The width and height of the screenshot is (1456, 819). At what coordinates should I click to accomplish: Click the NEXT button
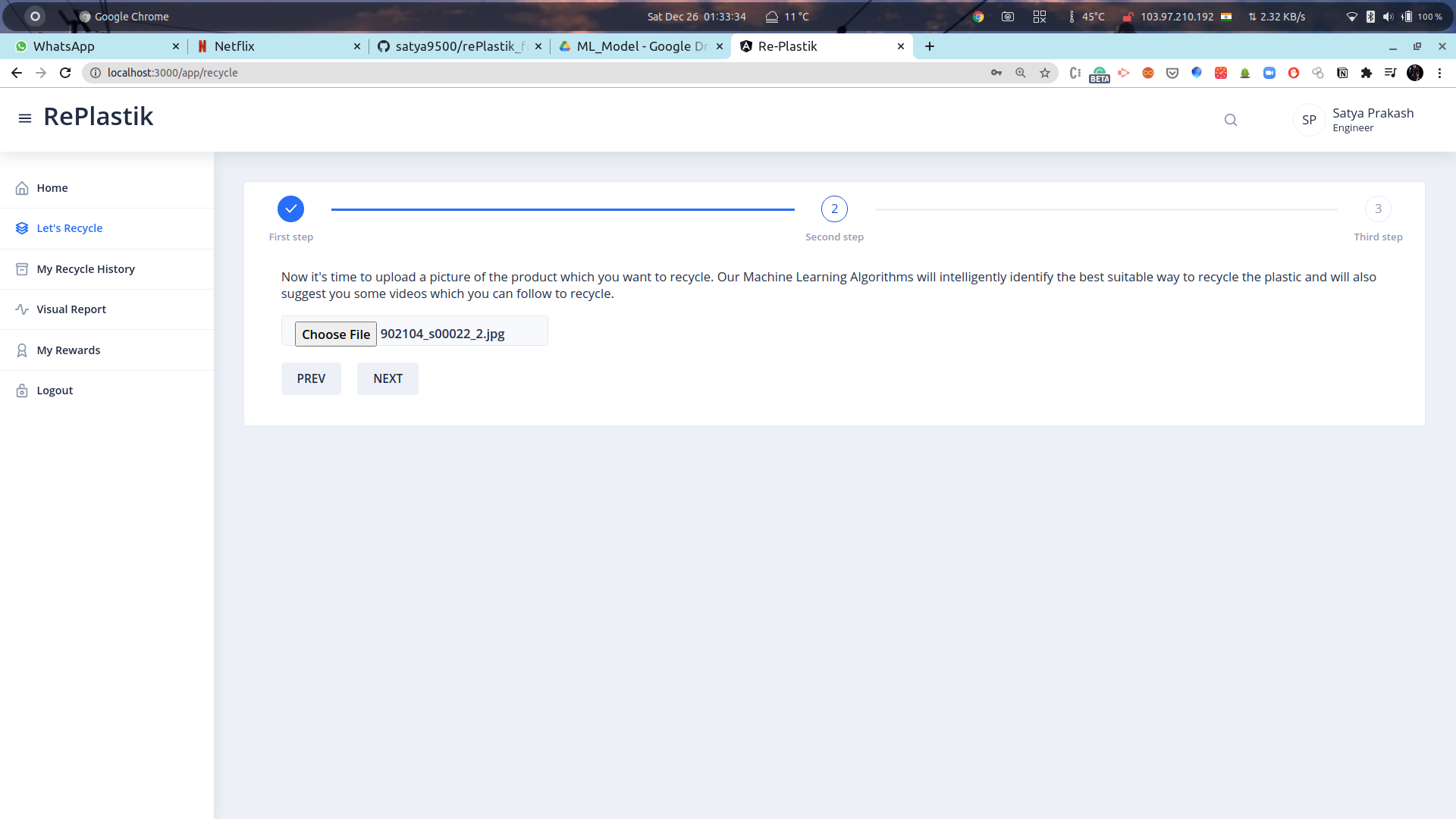pos(388,378)
